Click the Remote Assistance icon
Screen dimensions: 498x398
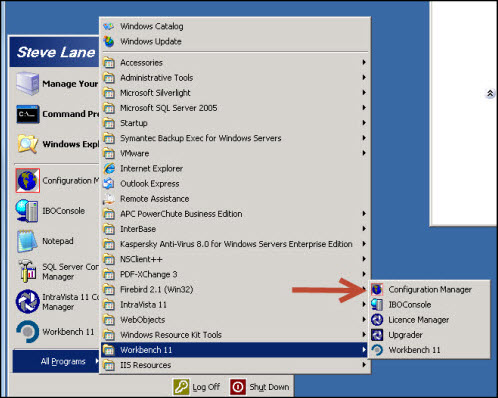click(109, 199)
